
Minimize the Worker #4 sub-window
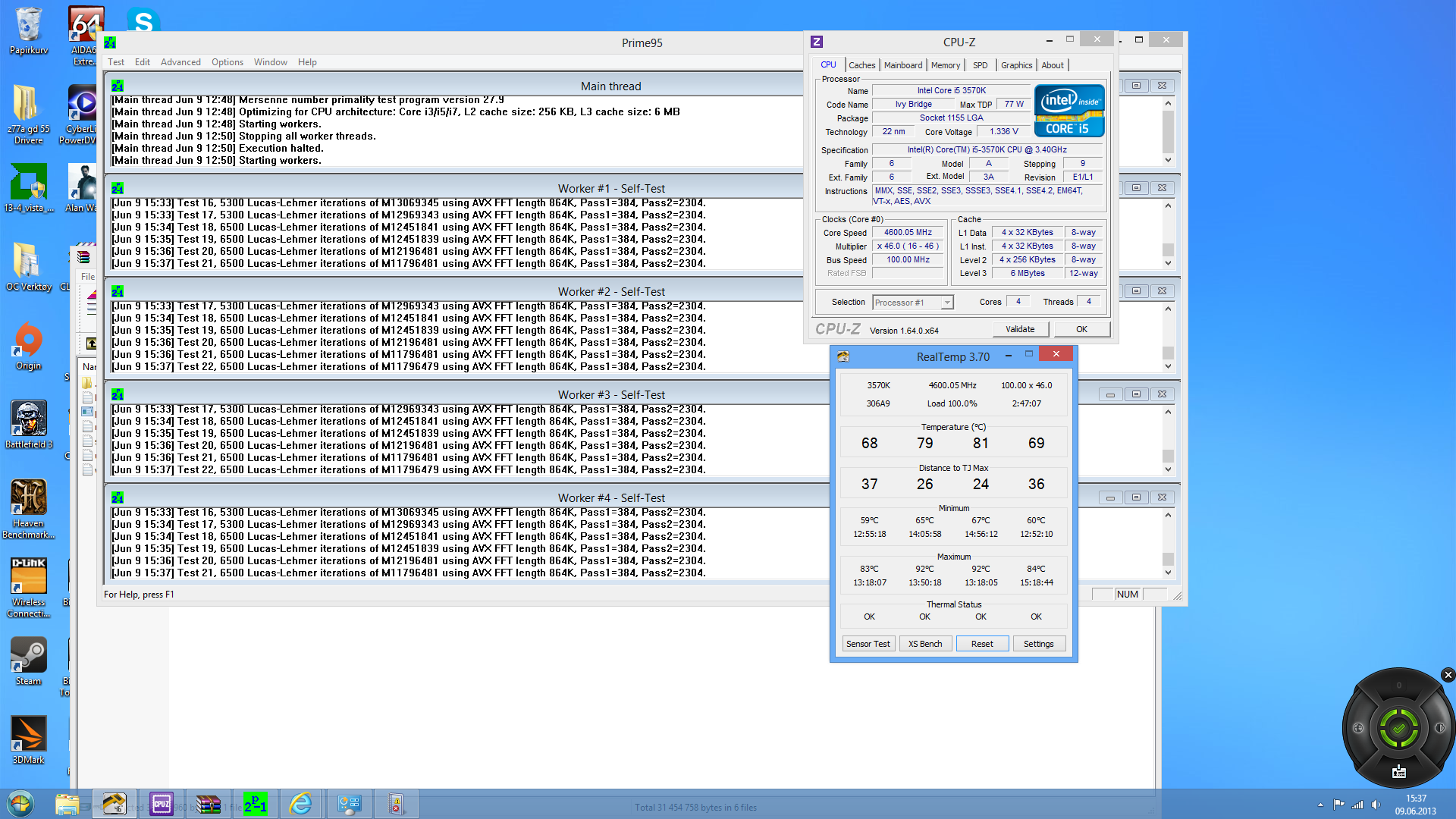tap(1110, 497)
